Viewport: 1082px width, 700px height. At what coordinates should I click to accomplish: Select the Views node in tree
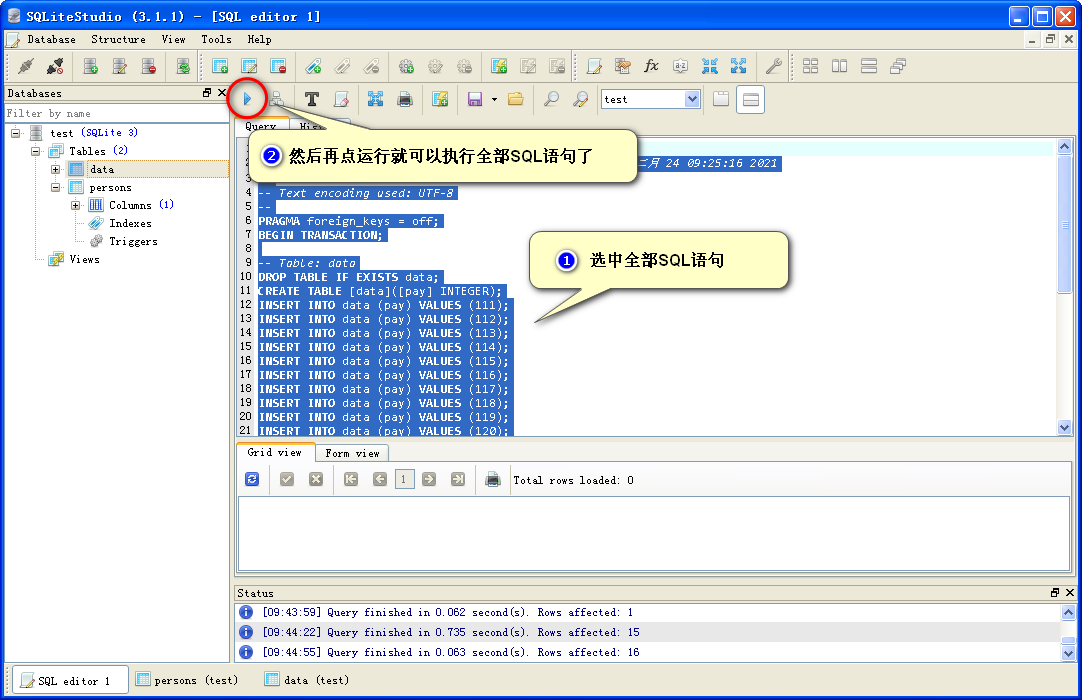tap(84, 259)
